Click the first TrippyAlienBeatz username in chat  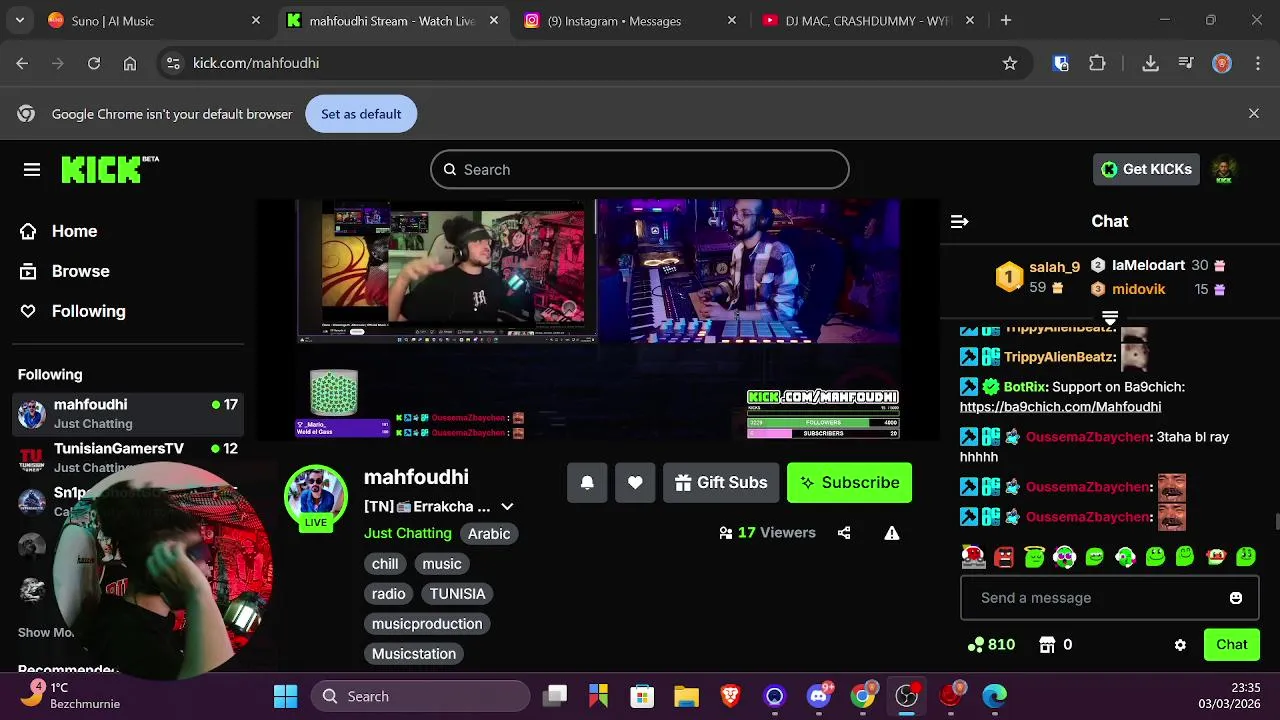click(x=1059, y=328)
